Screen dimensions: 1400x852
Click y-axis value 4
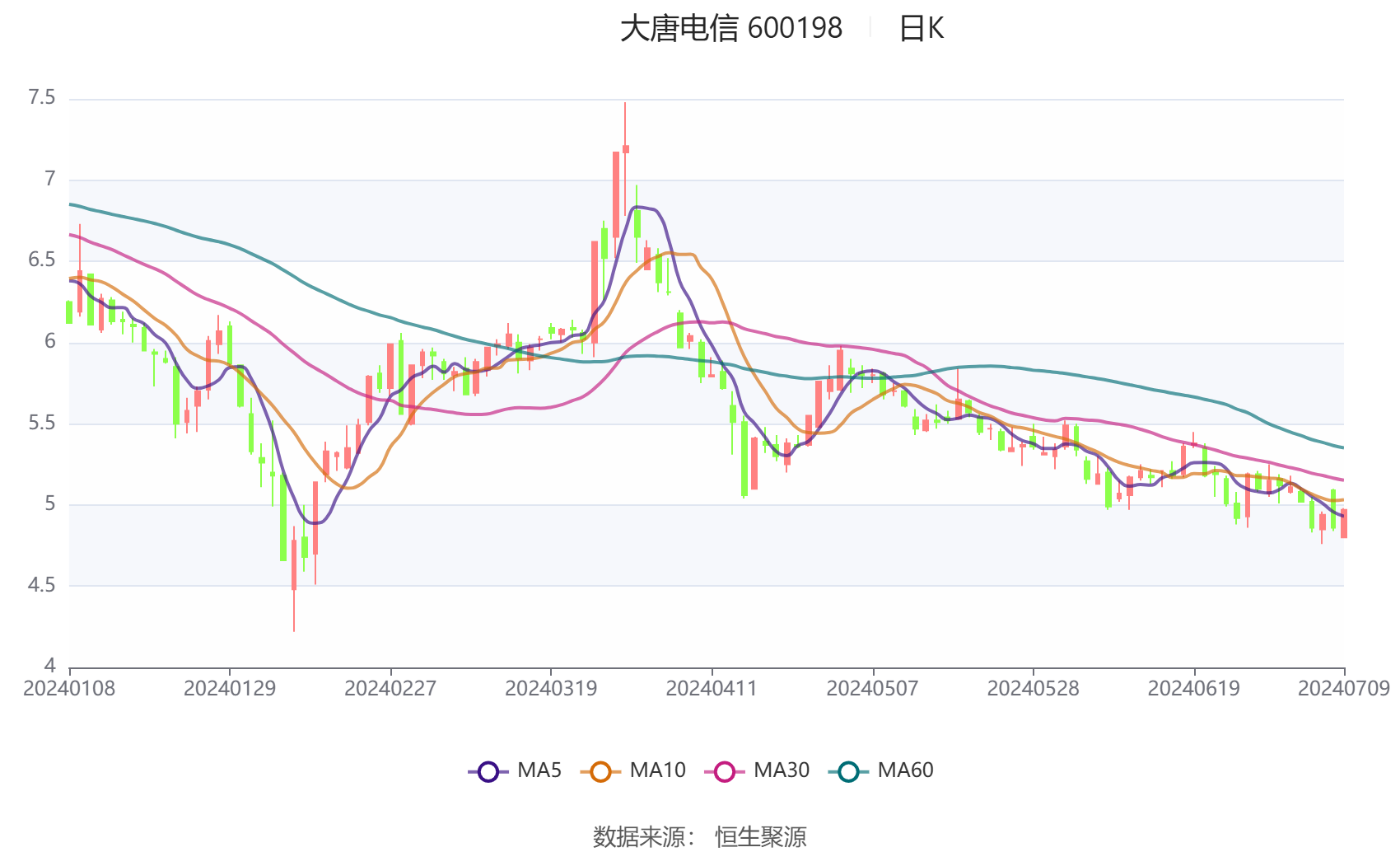(x=50, y=666)
